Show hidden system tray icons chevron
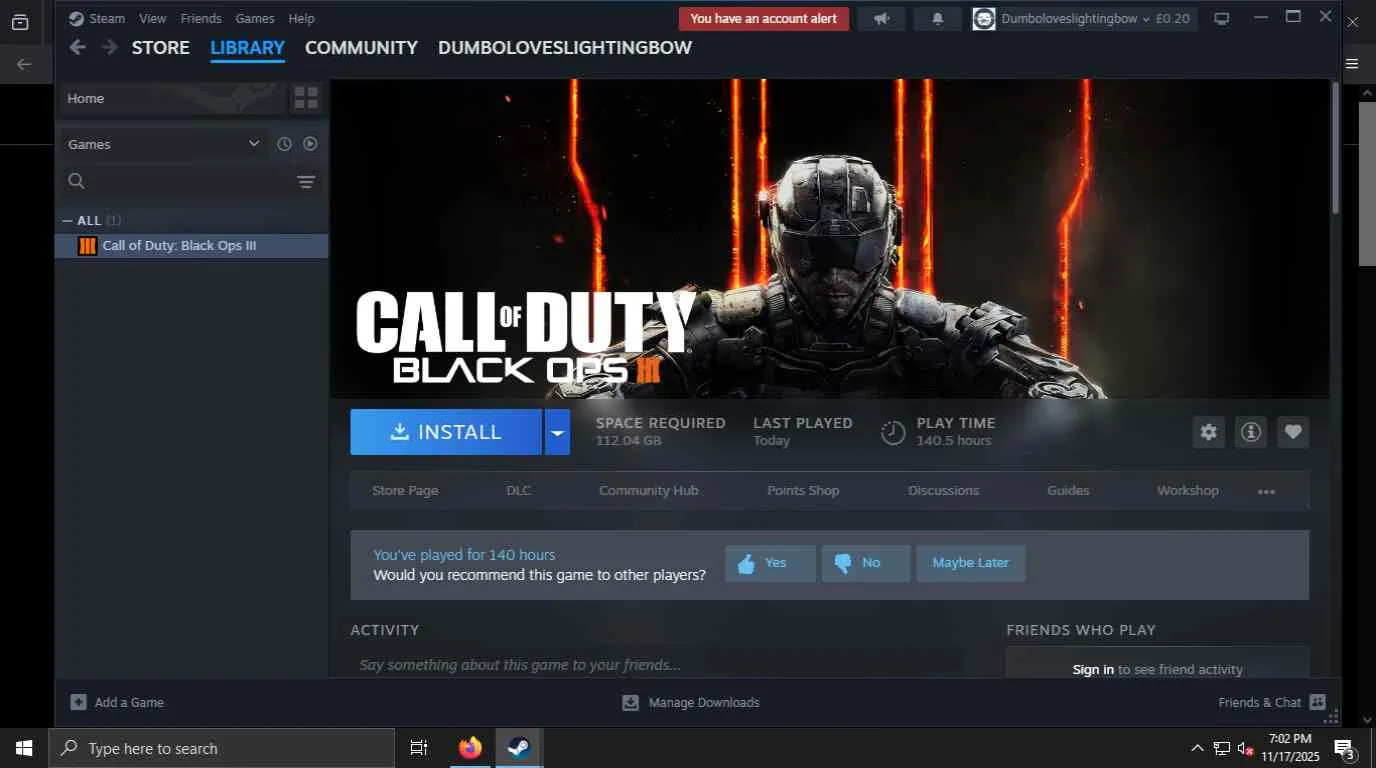The height and width of the screenshot is (768, 1376). (x=1197, y=748)
